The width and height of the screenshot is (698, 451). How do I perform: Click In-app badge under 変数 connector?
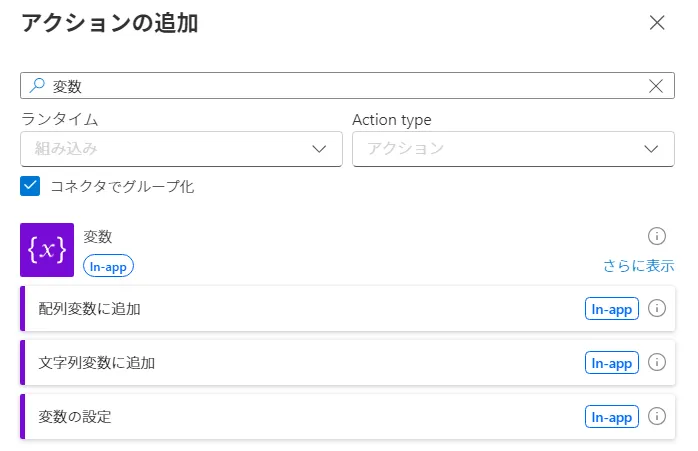[x=108, y=266]
